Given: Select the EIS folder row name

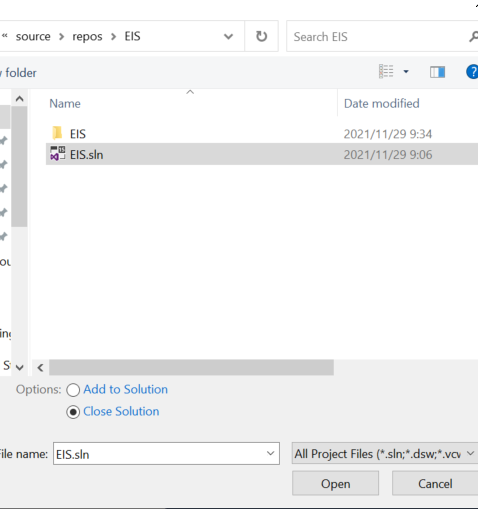Looking at the screenshot, I should [78, 134].
